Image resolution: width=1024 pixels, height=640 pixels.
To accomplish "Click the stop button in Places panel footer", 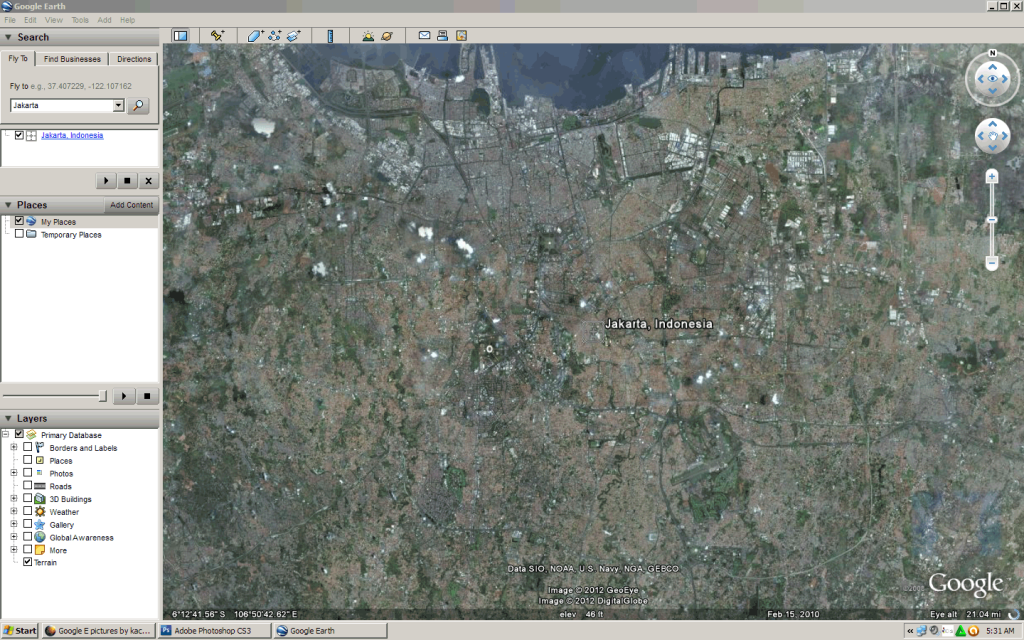I will click(148, 396).
